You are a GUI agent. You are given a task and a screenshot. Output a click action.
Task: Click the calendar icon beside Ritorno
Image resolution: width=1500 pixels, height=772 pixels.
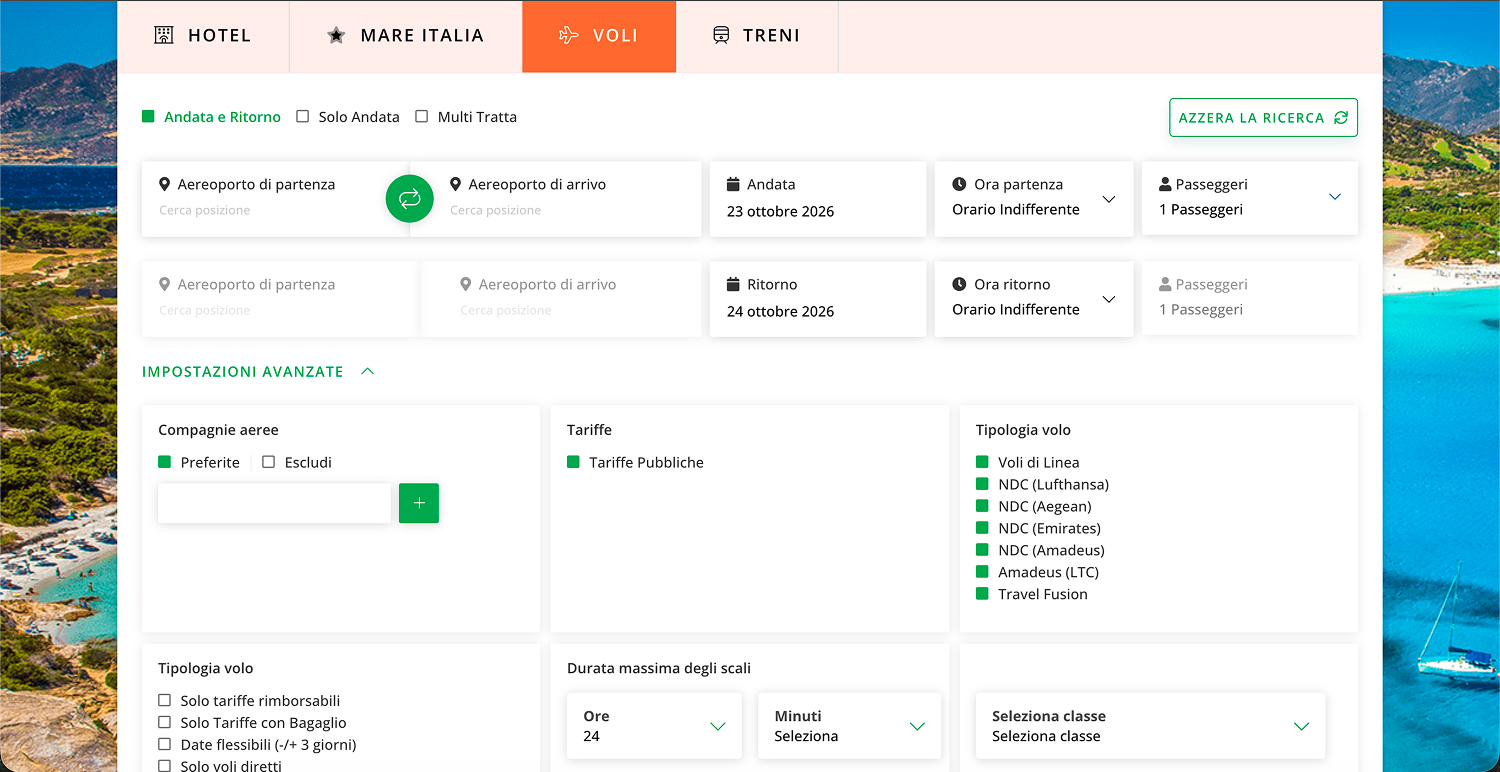[733, 284]
